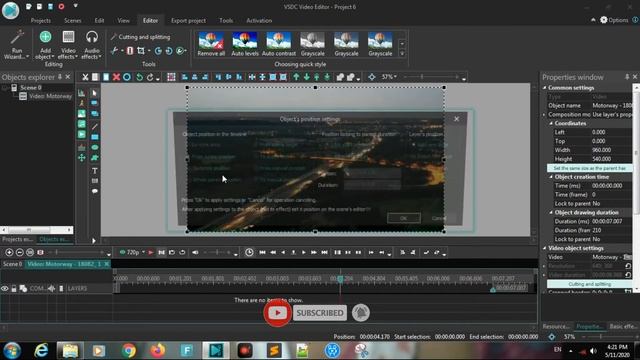The image size is (640, 360).
Task: Open the Audio effects dropdown arrow
Action: [x=100, y=57]
